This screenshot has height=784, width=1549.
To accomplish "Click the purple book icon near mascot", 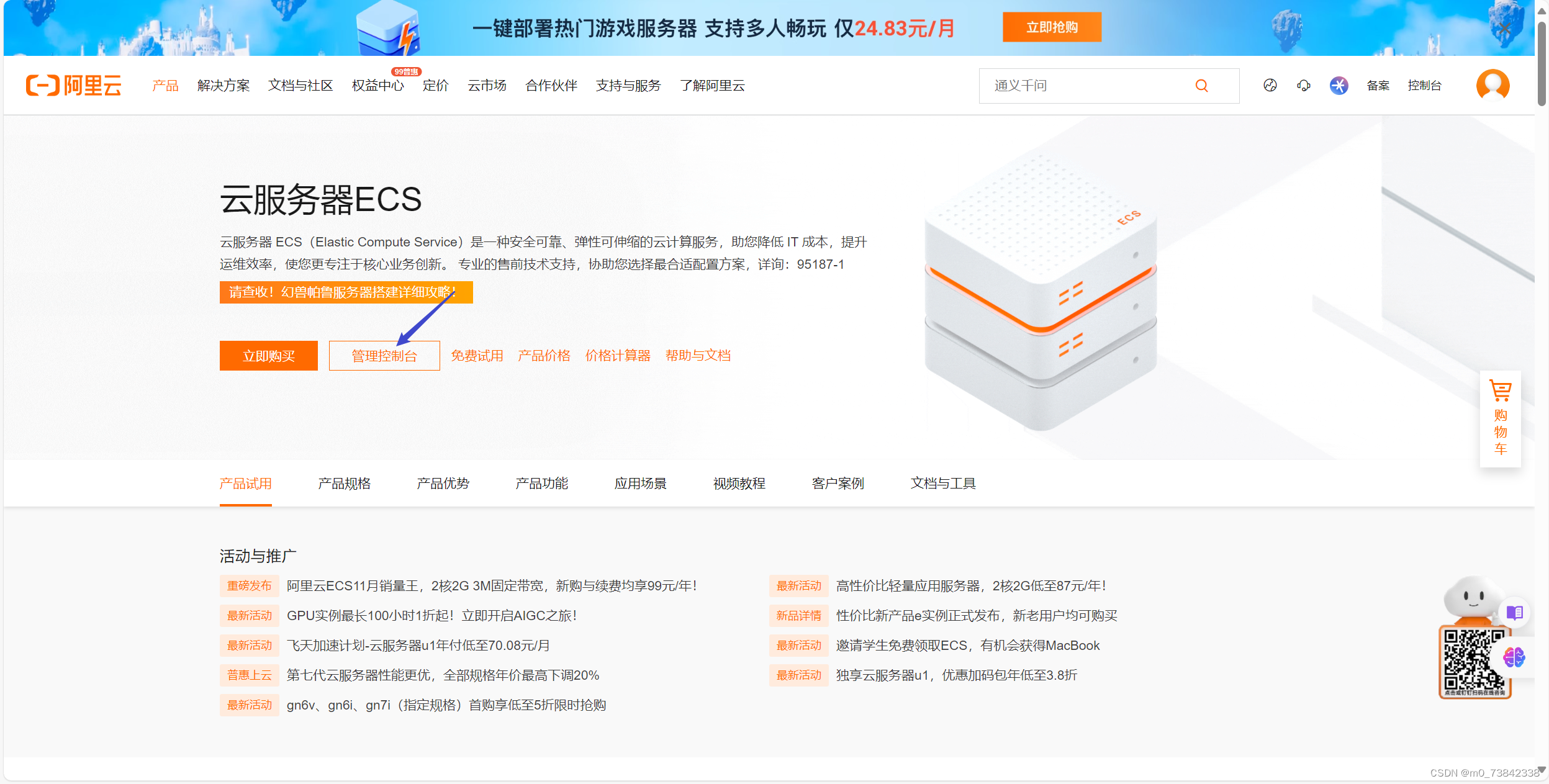I will pos(1514,613).
